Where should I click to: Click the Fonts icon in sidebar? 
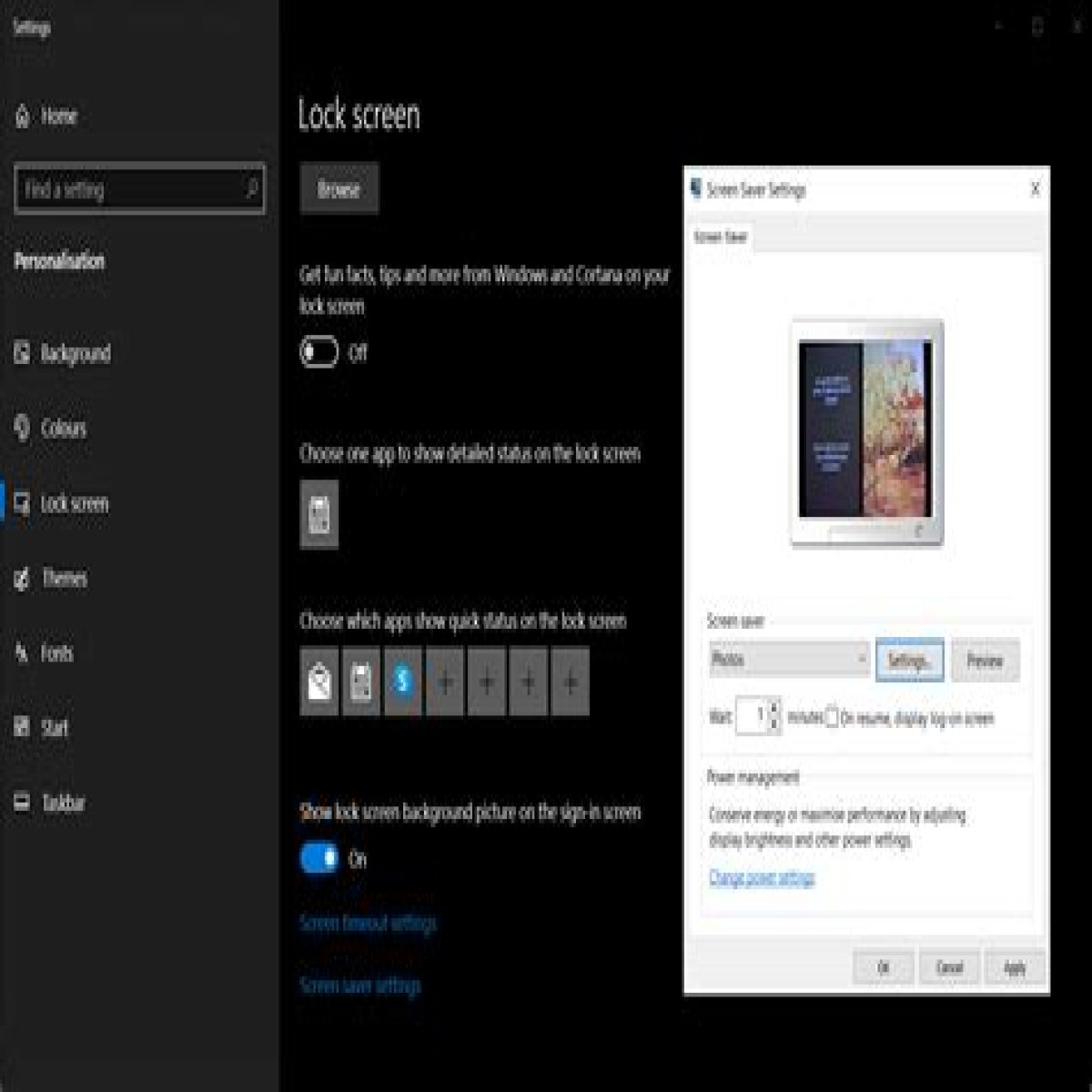(22, 652)
